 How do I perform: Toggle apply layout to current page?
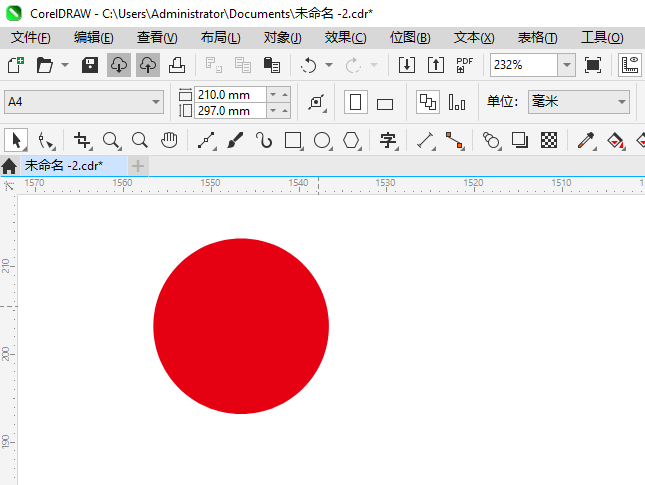point(457,102)
